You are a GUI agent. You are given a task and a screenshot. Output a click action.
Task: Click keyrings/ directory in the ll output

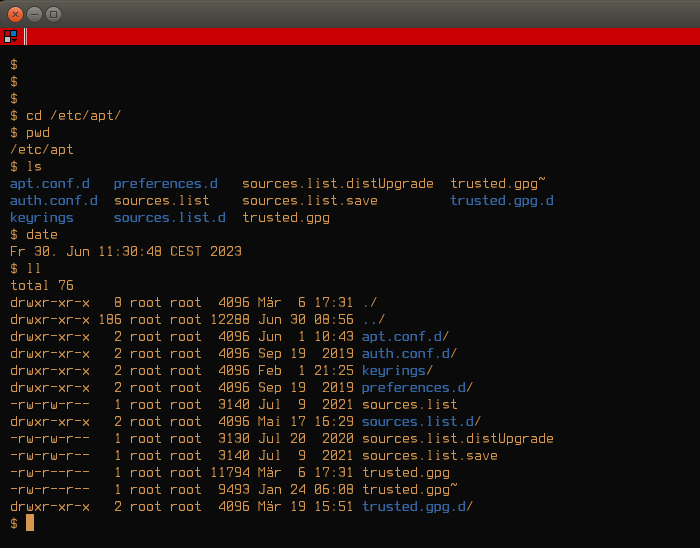click(x=397, y=371)
